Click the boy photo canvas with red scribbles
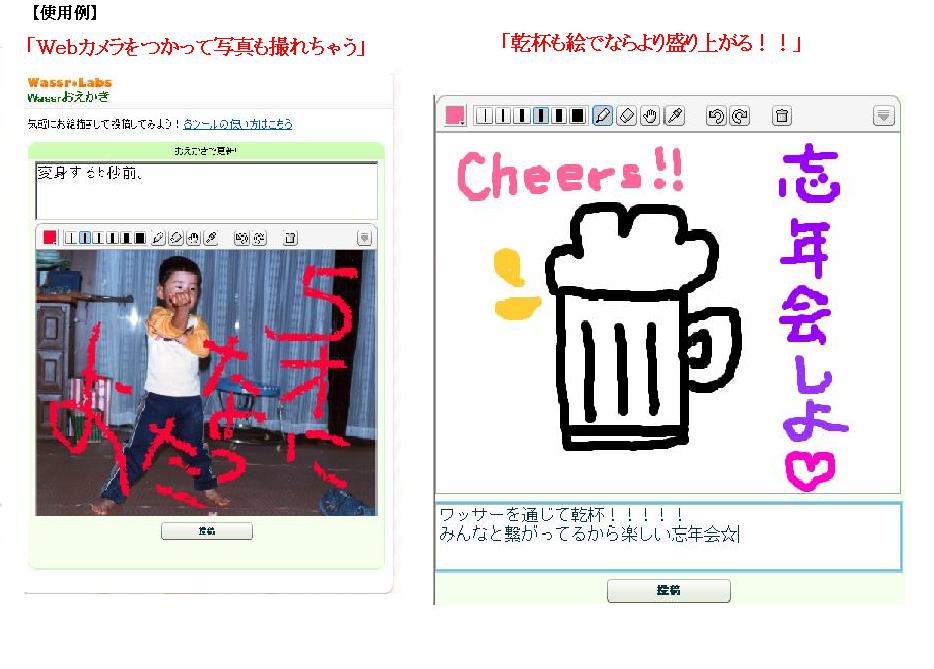The height and width of the screenshot is (669, 934). [x=206, y=382]
